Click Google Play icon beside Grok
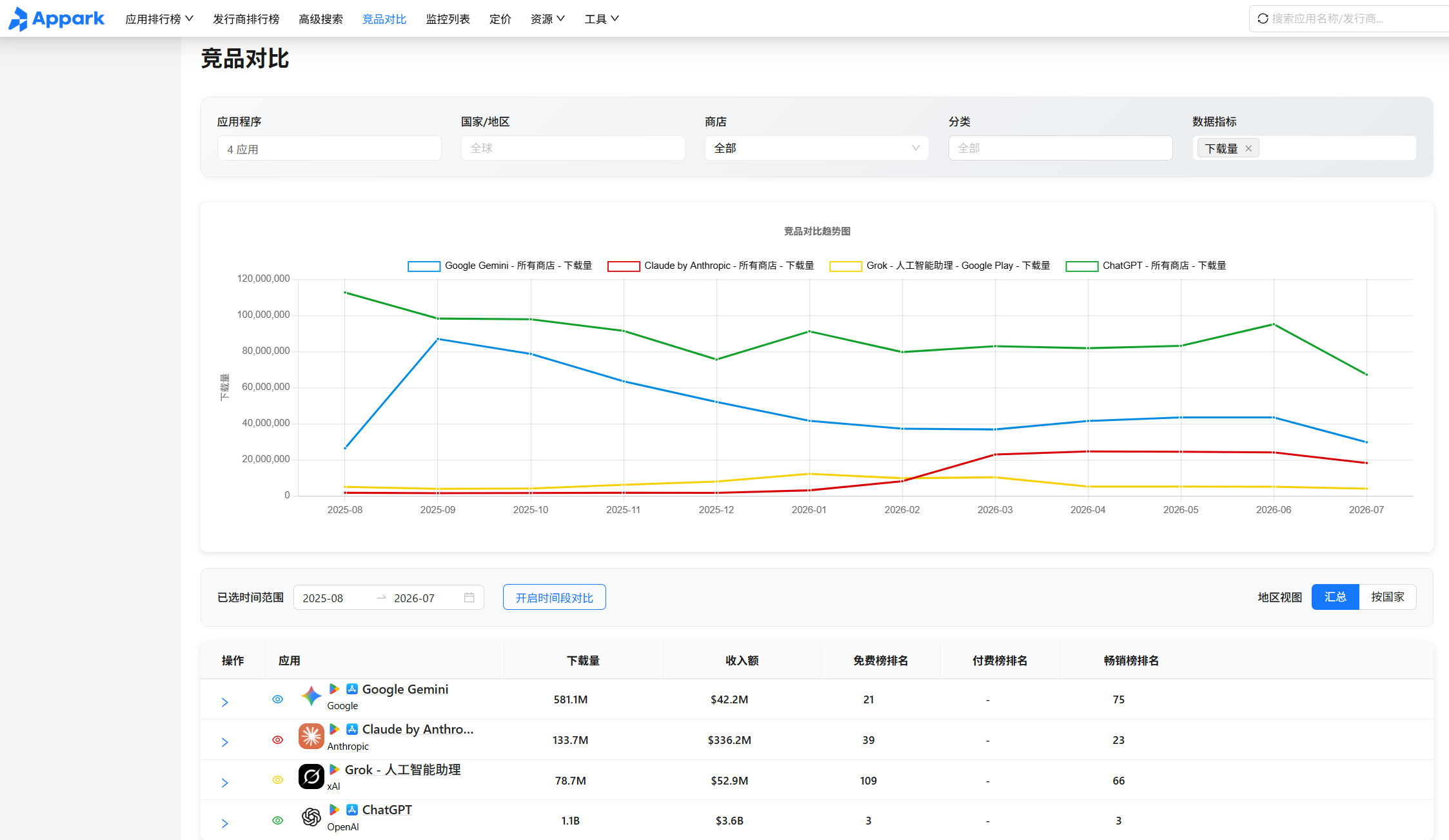 pyautogui.click(x=334, y=769)
